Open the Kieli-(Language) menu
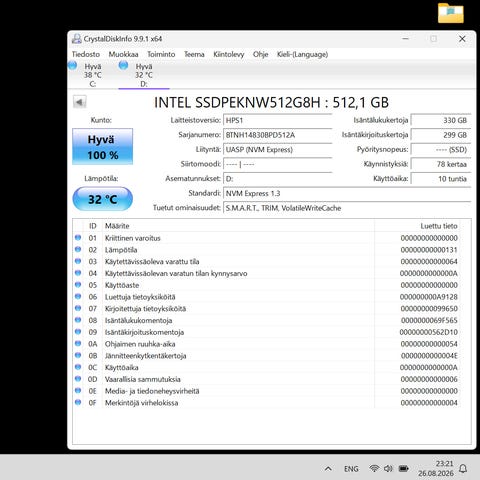Screen dimensions: 480x480 [x=302, y=54]
